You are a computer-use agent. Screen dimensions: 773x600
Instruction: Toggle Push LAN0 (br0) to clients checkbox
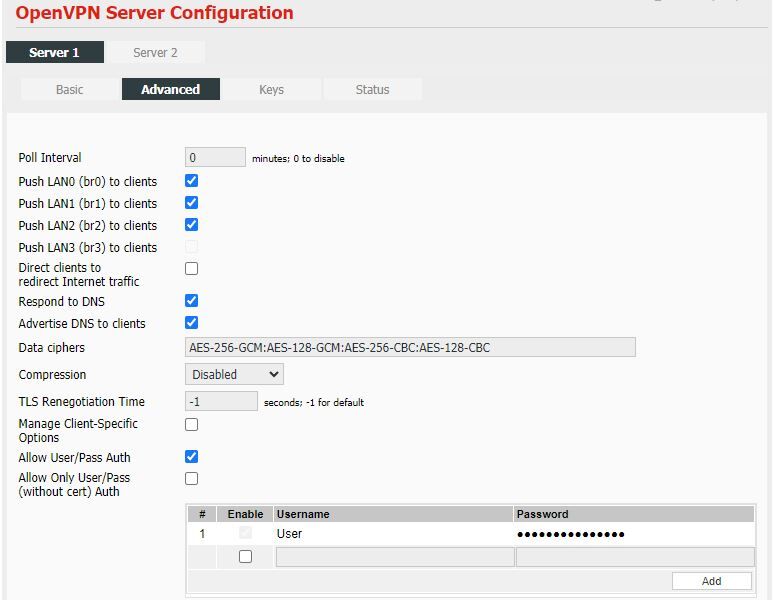[x=191, y=181]
